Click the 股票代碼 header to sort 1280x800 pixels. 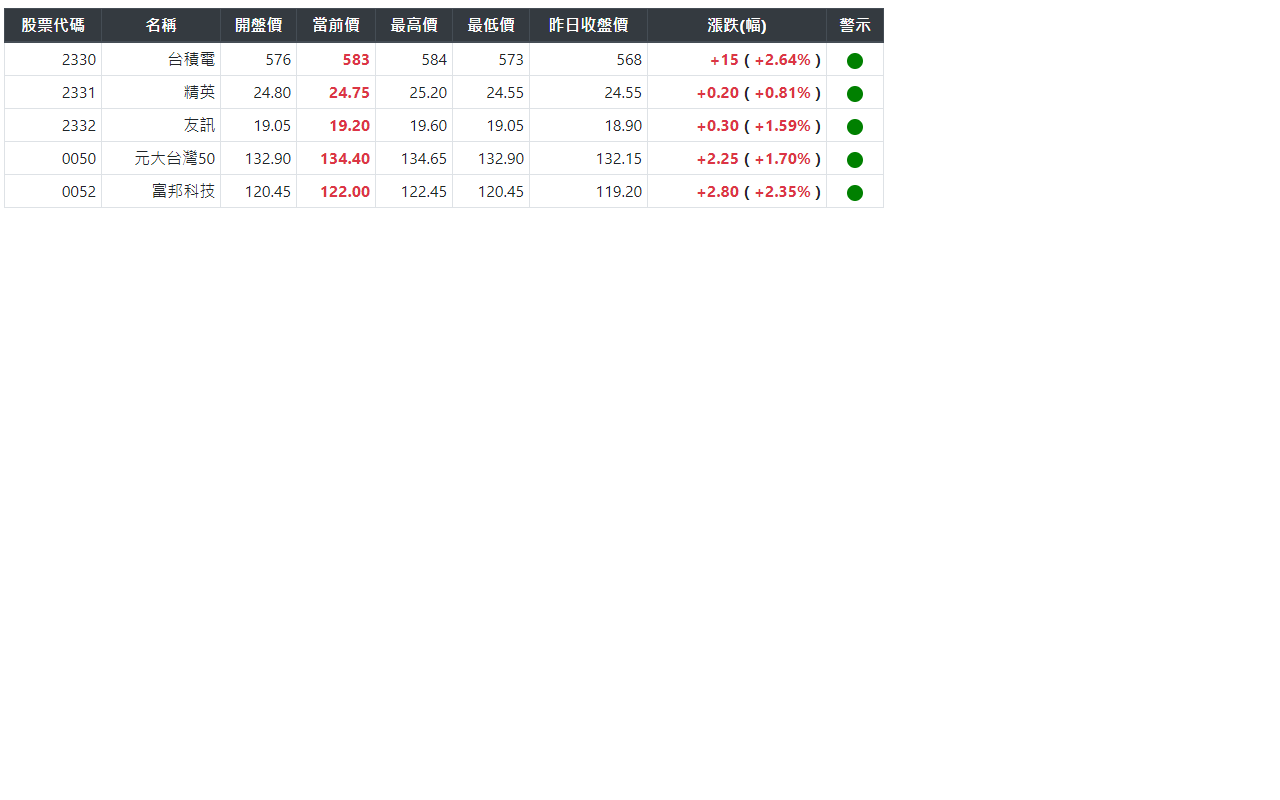pyautogui.click(x=52, y=25)
